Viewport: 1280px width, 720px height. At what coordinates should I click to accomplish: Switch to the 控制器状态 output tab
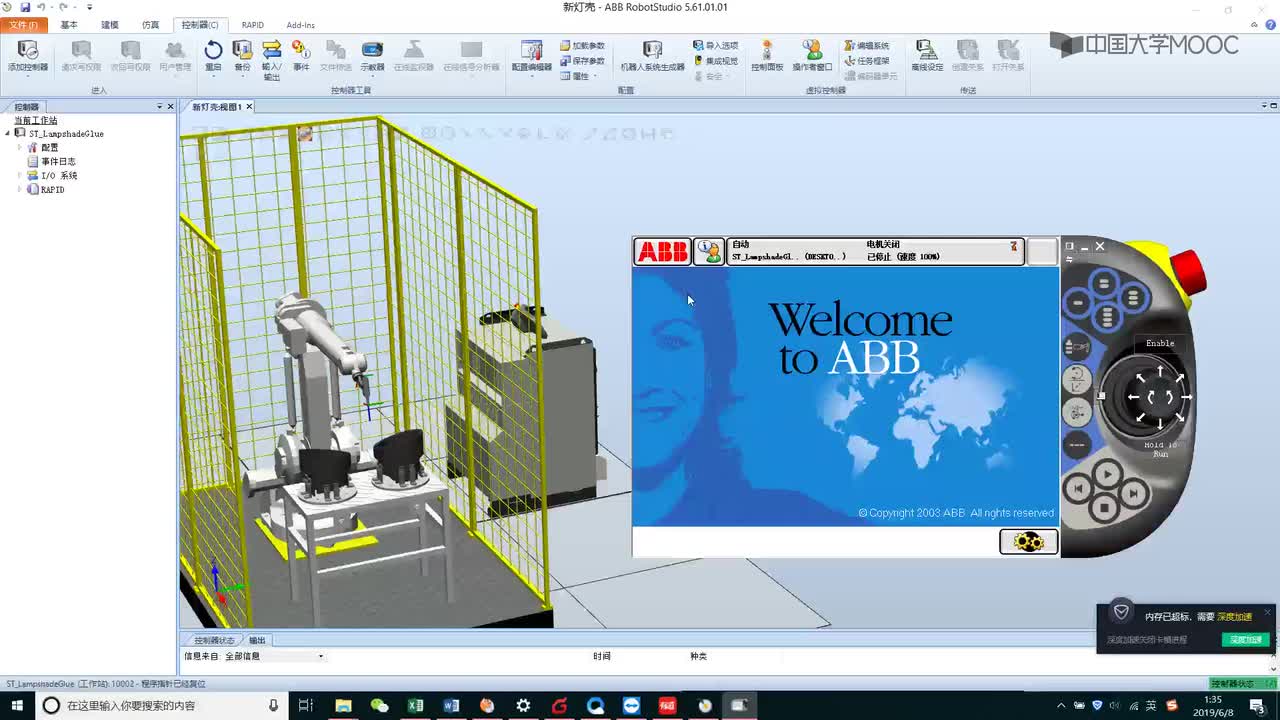[x=214, y=640]
